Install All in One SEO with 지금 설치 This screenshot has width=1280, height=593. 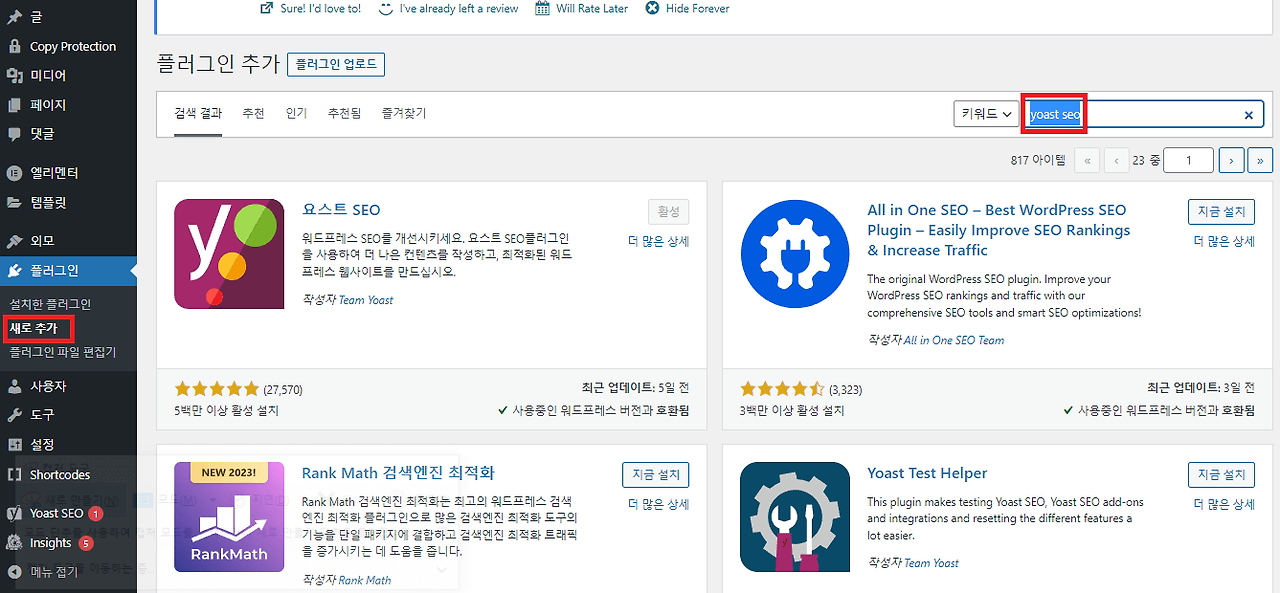[x=1221, y=211]
